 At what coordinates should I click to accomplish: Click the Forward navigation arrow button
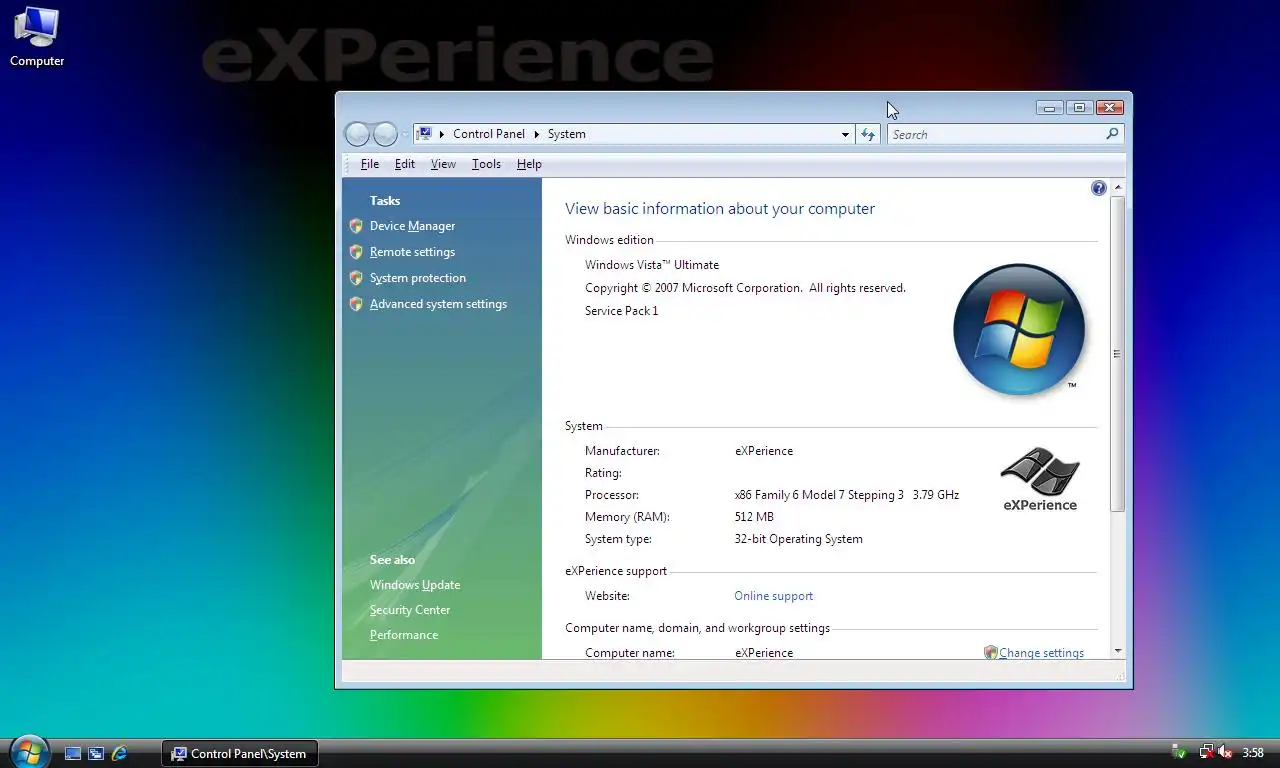[x=385, y=134]
